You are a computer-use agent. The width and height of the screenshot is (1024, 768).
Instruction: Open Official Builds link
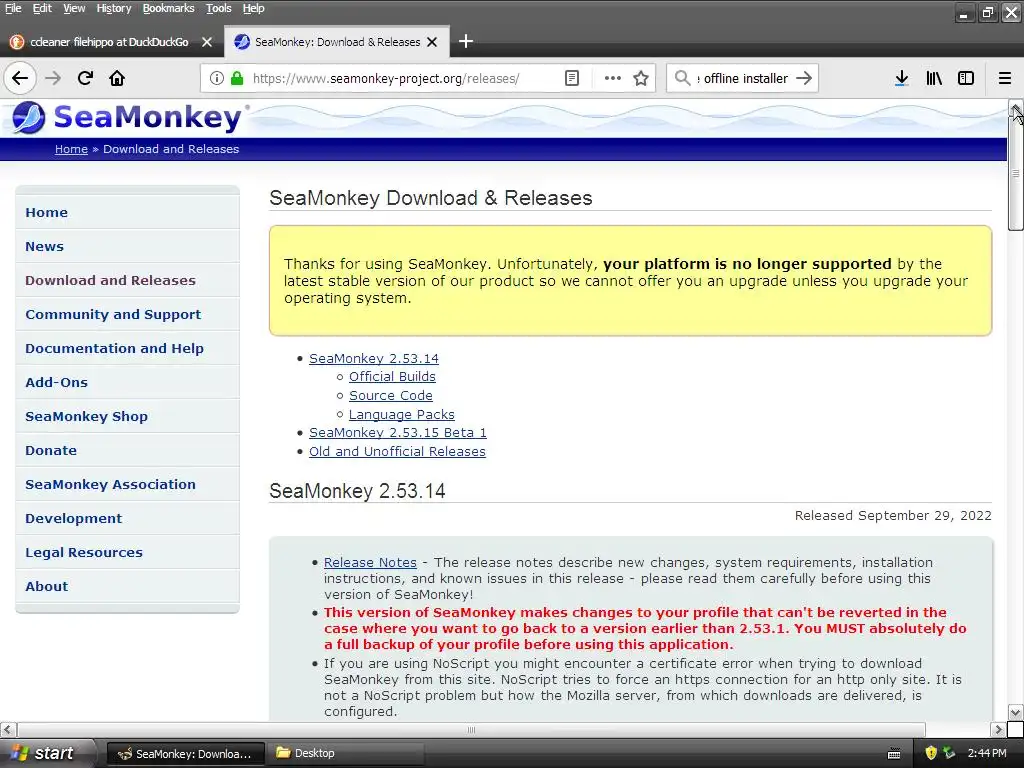(392, 376)
